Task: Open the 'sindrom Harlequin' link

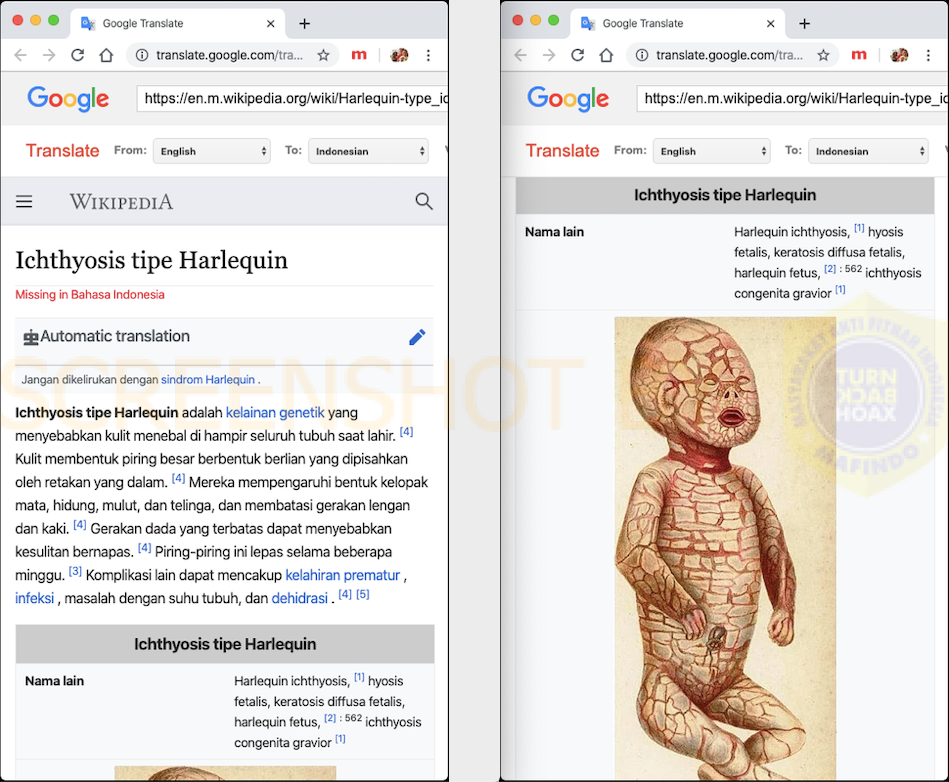Action: point(208,380)
